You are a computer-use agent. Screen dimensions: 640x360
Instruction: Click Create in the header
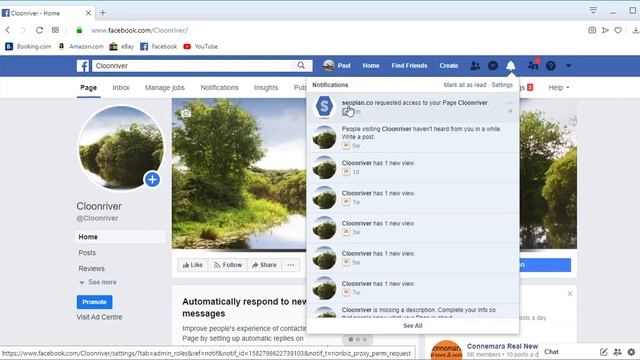(x=449, y=66)
